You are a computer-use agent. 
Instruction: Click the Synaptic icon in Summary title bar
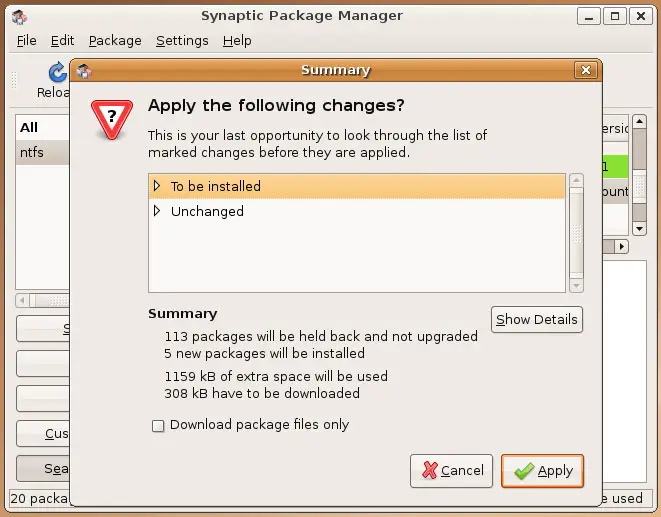[84, 70]
